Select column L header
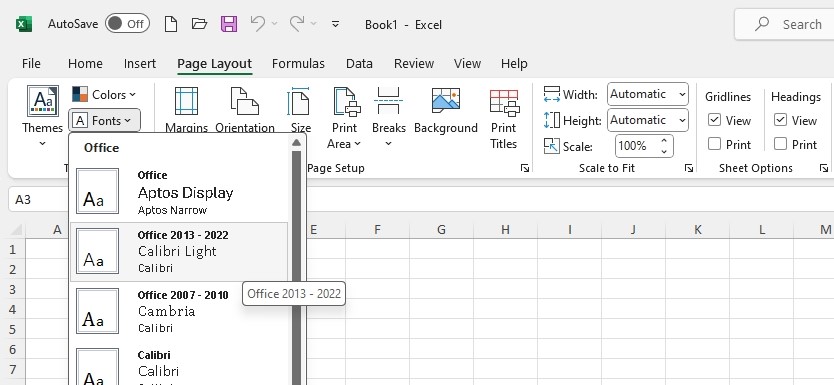 pos(762,230)
